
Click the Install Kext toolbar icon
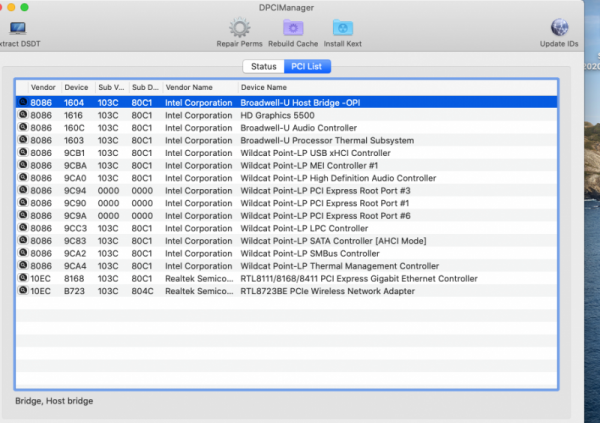tap(342, 28)
